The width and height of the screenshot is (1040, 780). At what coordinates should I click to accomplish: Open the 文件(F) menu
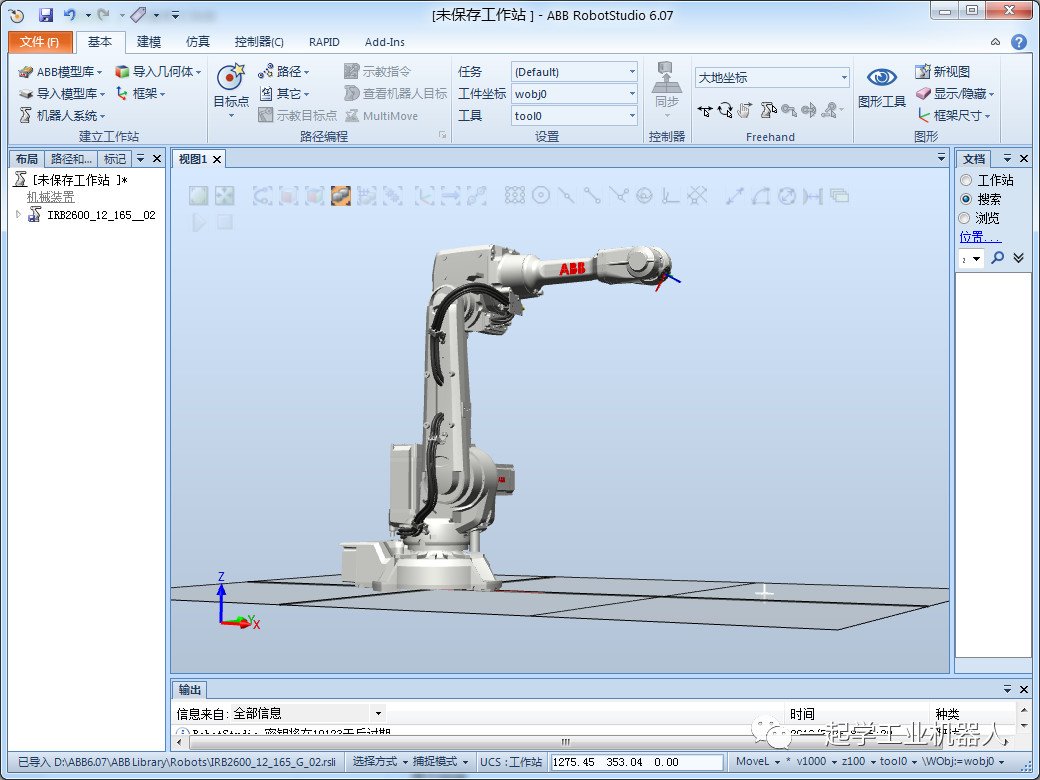click(40, 42)
